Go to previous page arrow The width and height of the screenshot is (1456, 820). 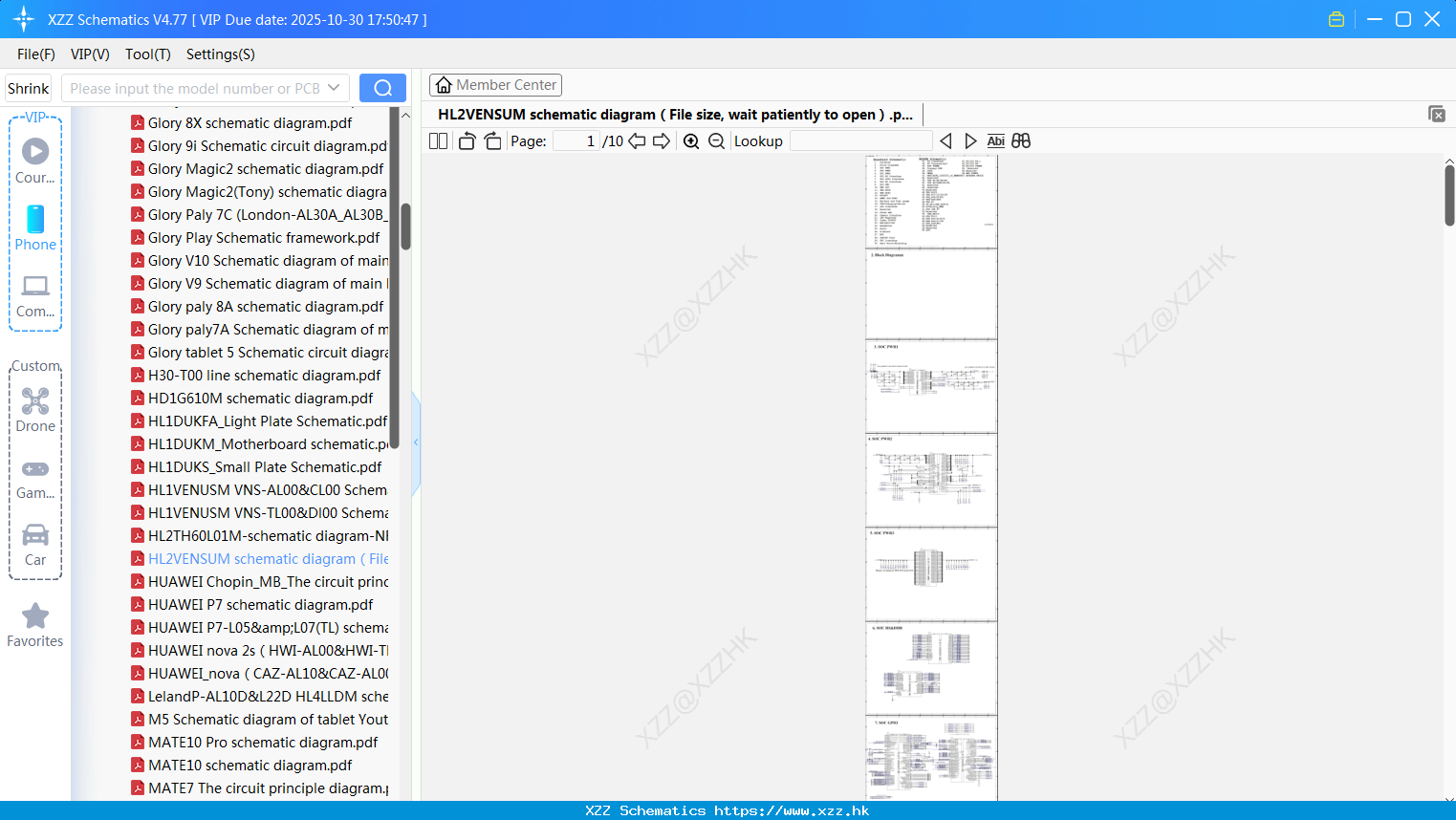637,140
